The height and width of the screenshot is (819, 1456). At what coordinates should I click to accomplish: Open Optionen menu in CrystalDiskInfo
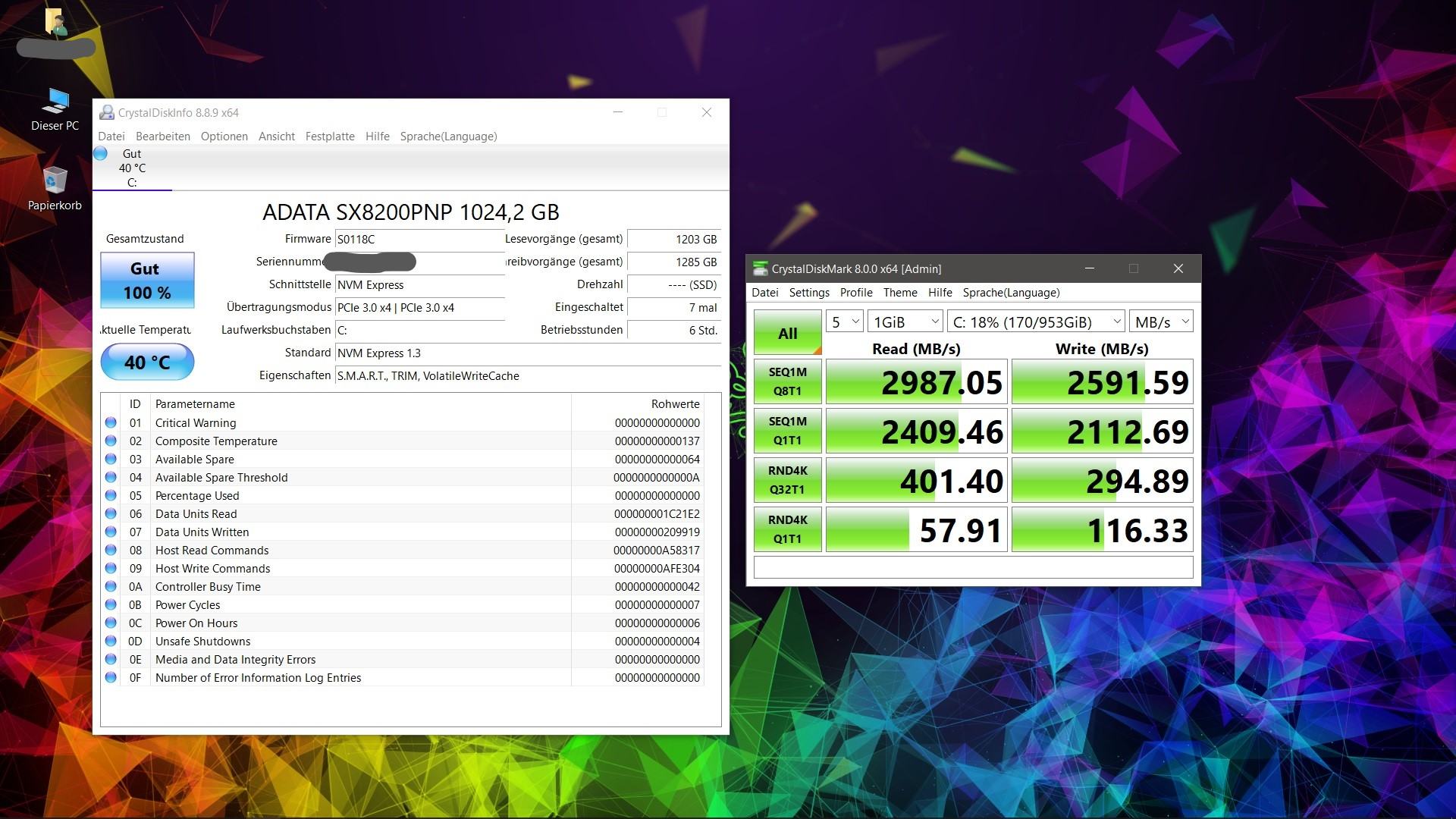(224, 136)
